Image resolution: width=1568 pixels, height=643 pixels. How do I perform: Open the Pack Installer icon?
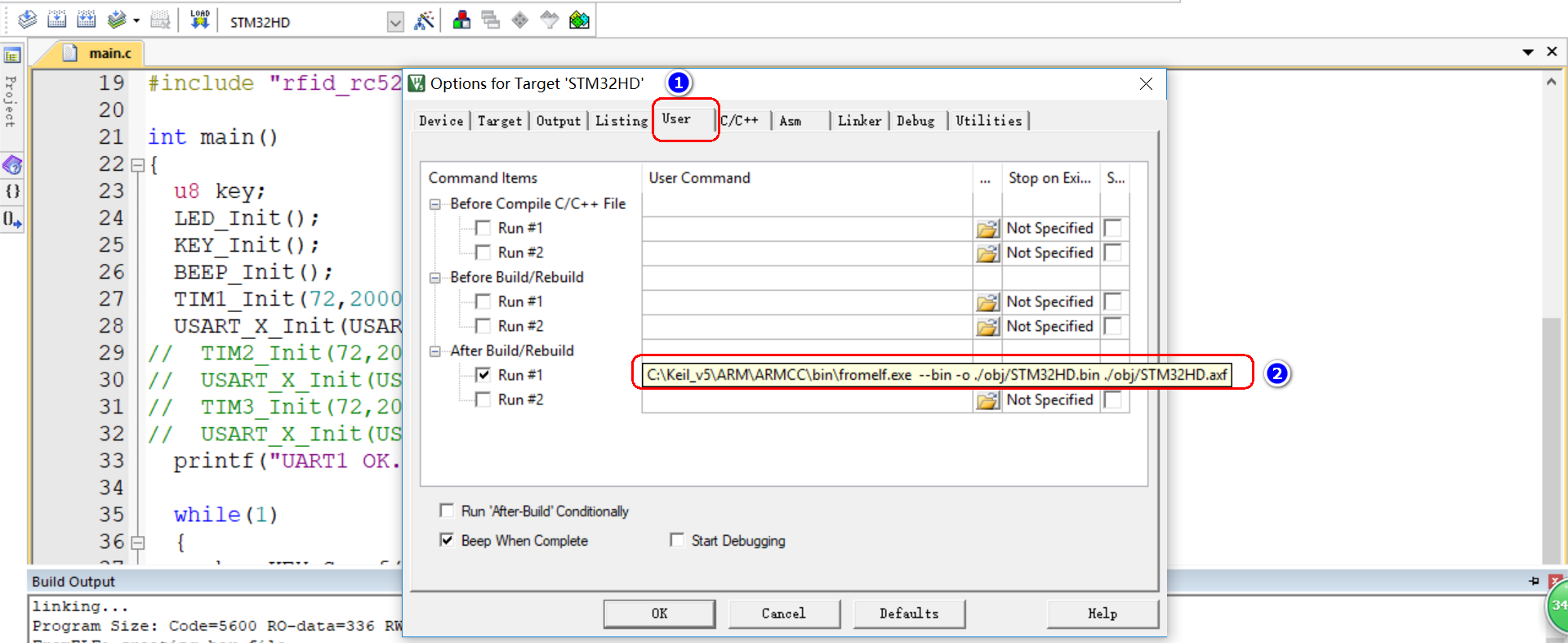579,20
